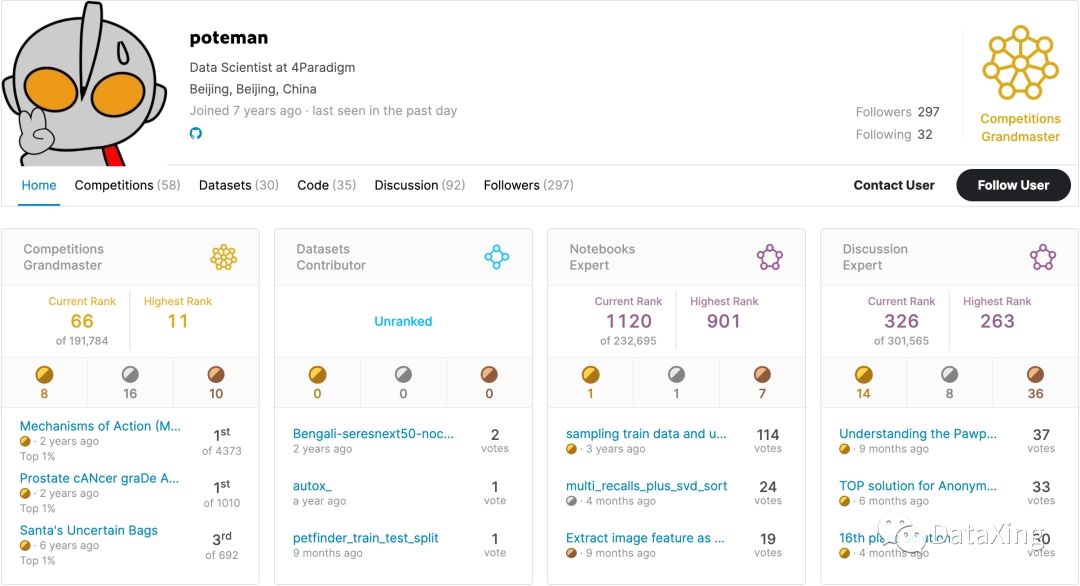This screenshot has height=586, width=1080.
Task: Click the gold Competitions Grandmaster badge icon
Action: [x=1019, y=62]
